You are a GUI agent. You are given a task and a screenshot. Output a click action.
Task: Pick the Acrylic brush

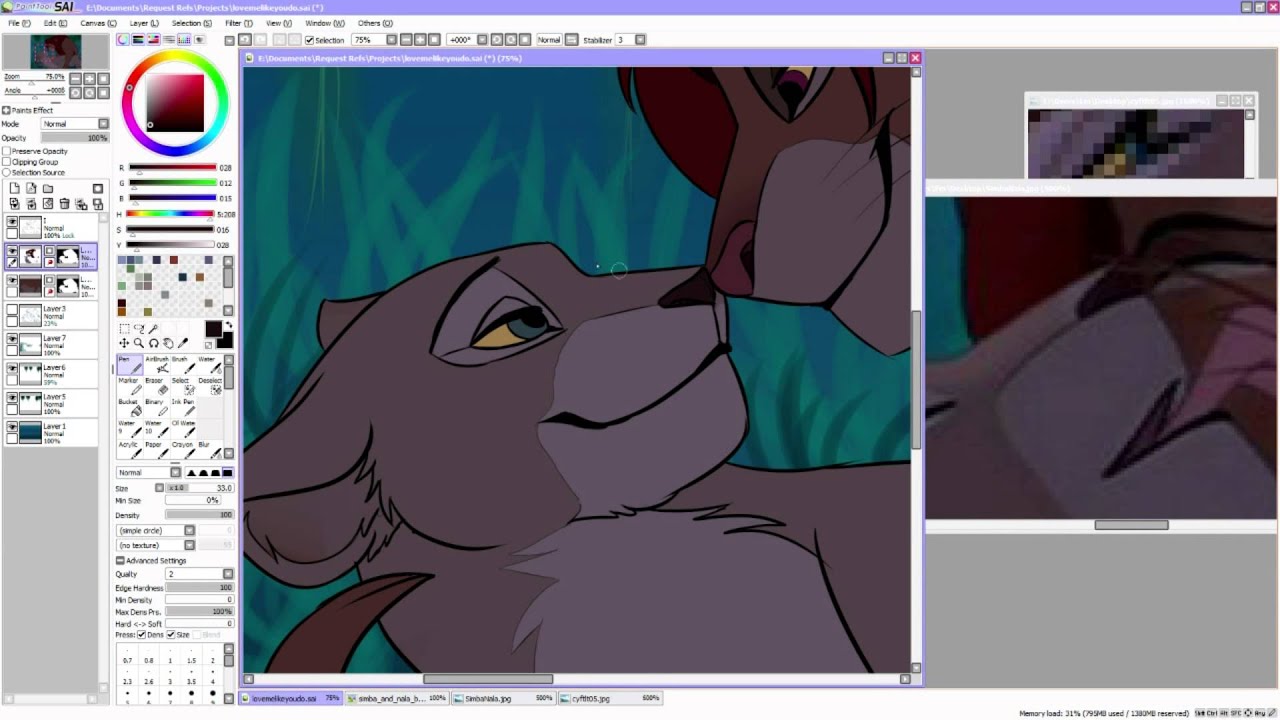130,451
